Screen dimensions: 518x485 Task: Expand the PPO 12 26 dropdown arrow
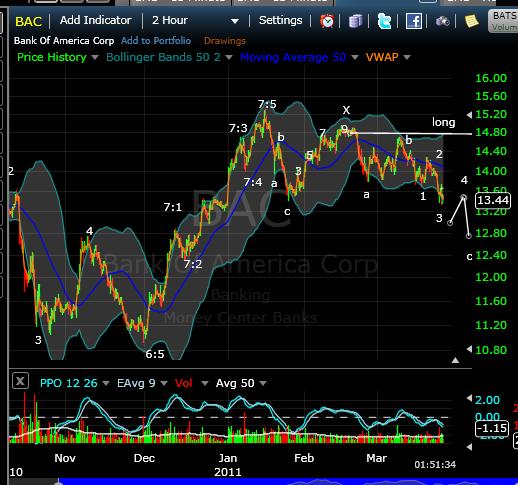(106, 383)
